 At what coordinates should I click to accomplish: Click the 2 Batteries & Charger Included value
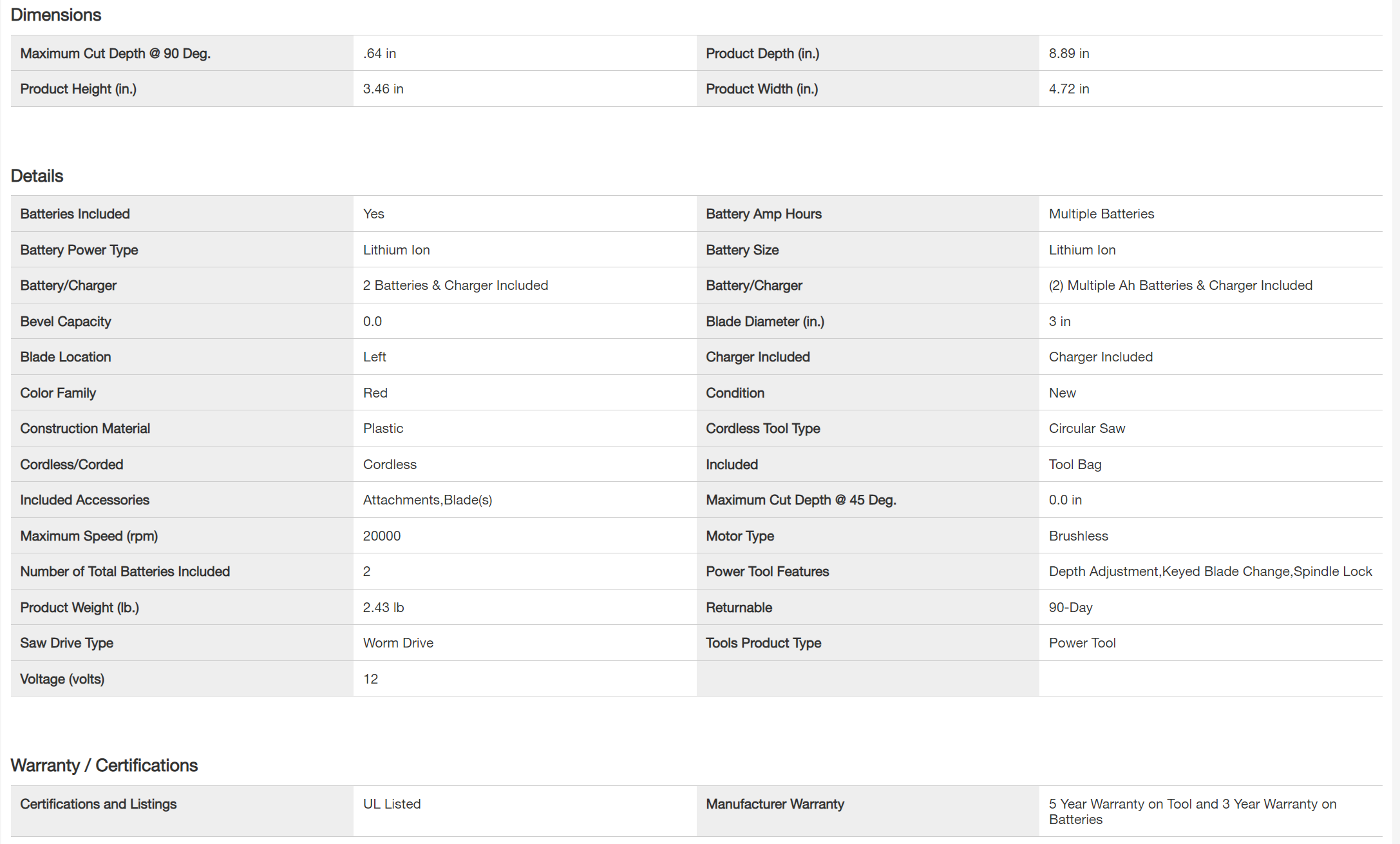(x=455, y=285)
